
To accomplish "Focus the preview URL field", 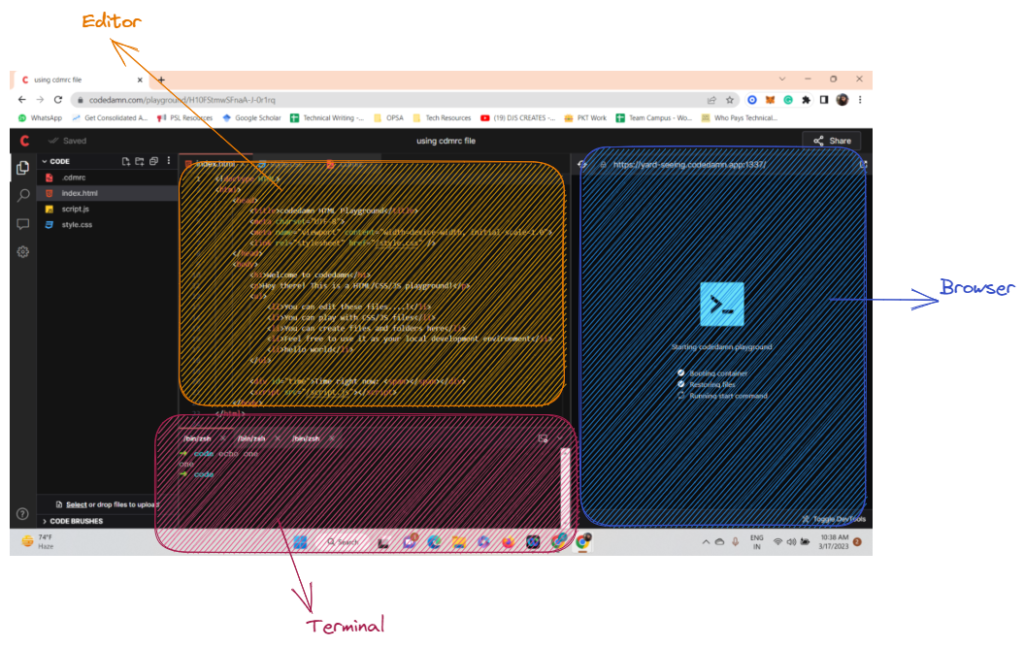I will (724, 165).
